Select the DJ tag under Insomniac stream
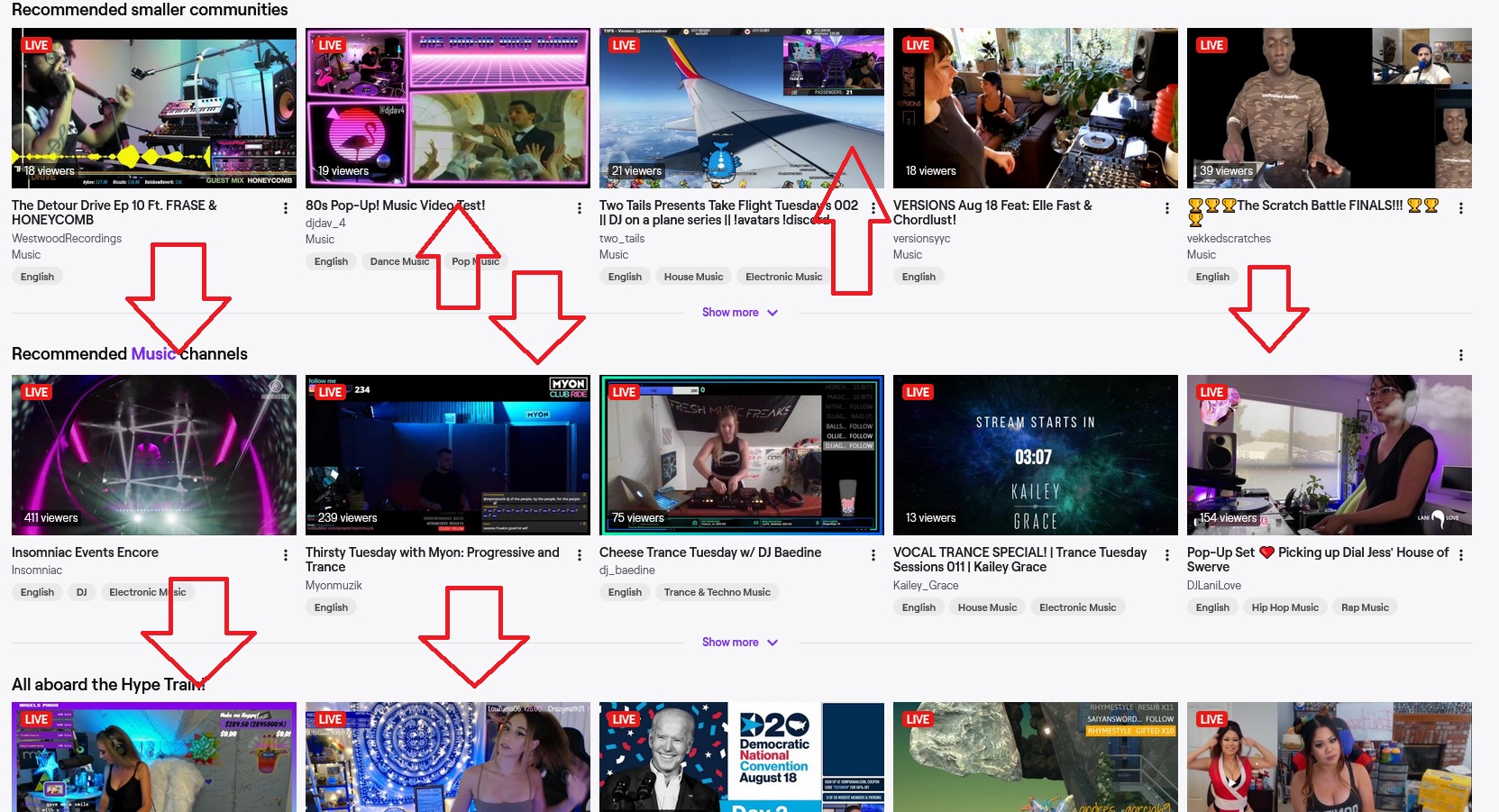 (82, 592)
